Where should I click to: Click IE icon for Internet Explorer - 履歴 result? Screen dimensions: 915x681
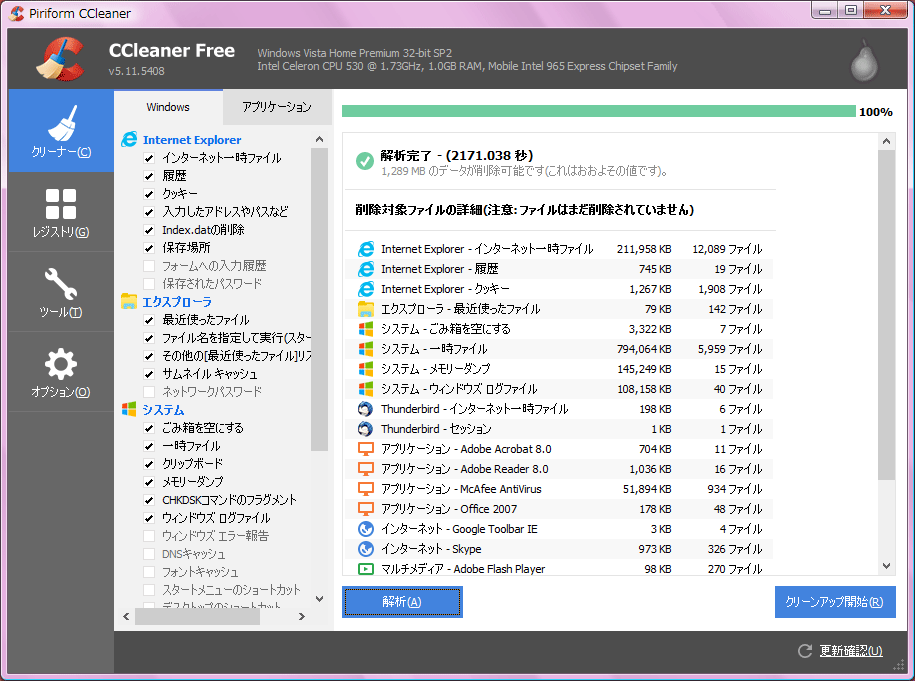(x=366, y=269)
